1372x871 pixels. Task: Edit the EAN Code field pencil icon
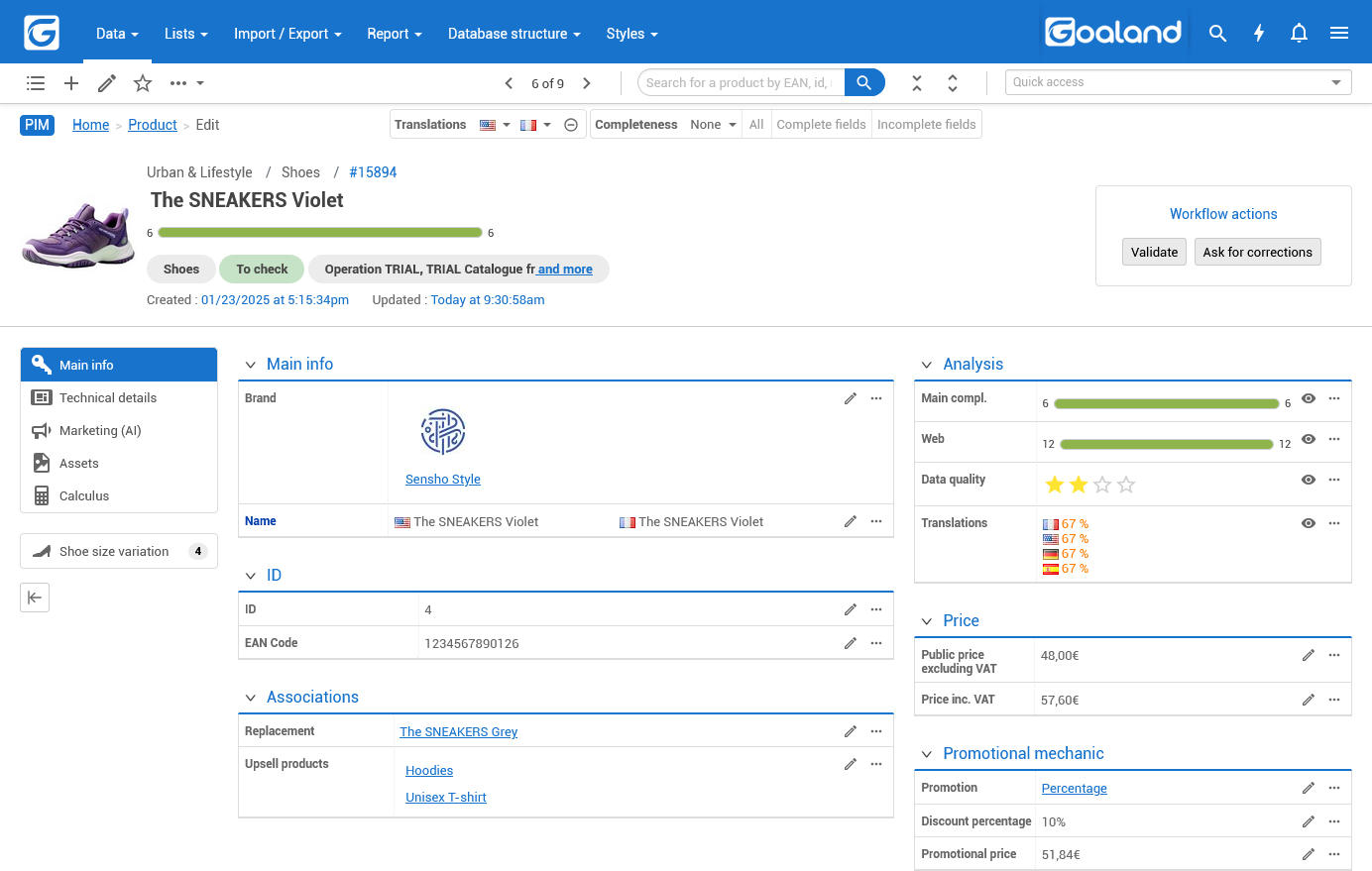pos(850,643)
